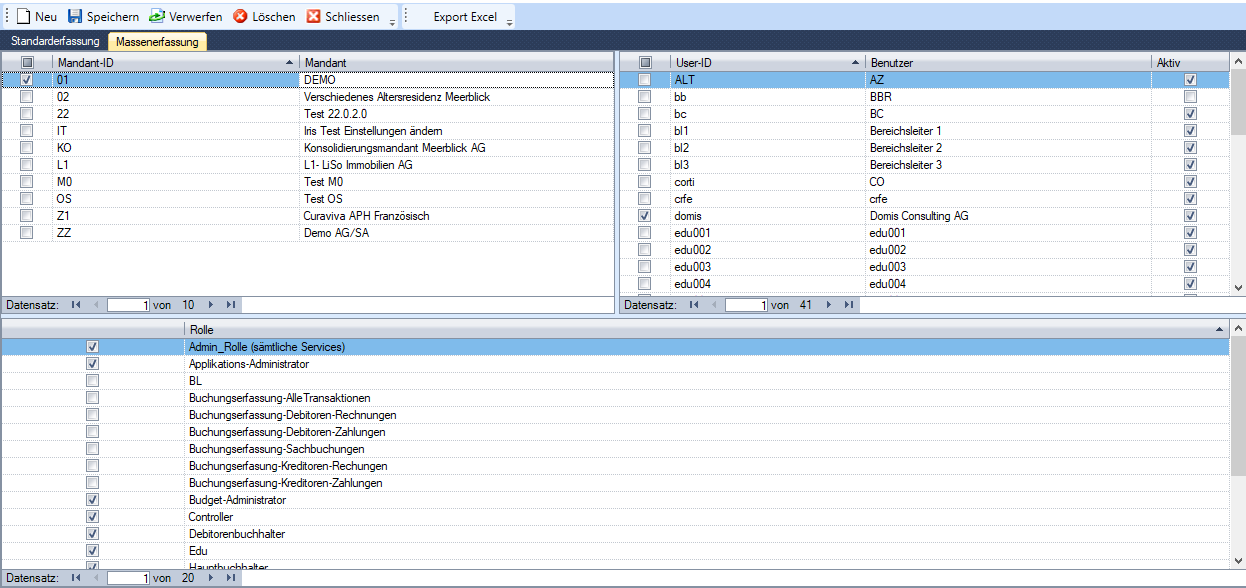The height and width of the screenshot is (588, 1246).
Task: Click record number field in roles navigator
Action: (129, 578)
